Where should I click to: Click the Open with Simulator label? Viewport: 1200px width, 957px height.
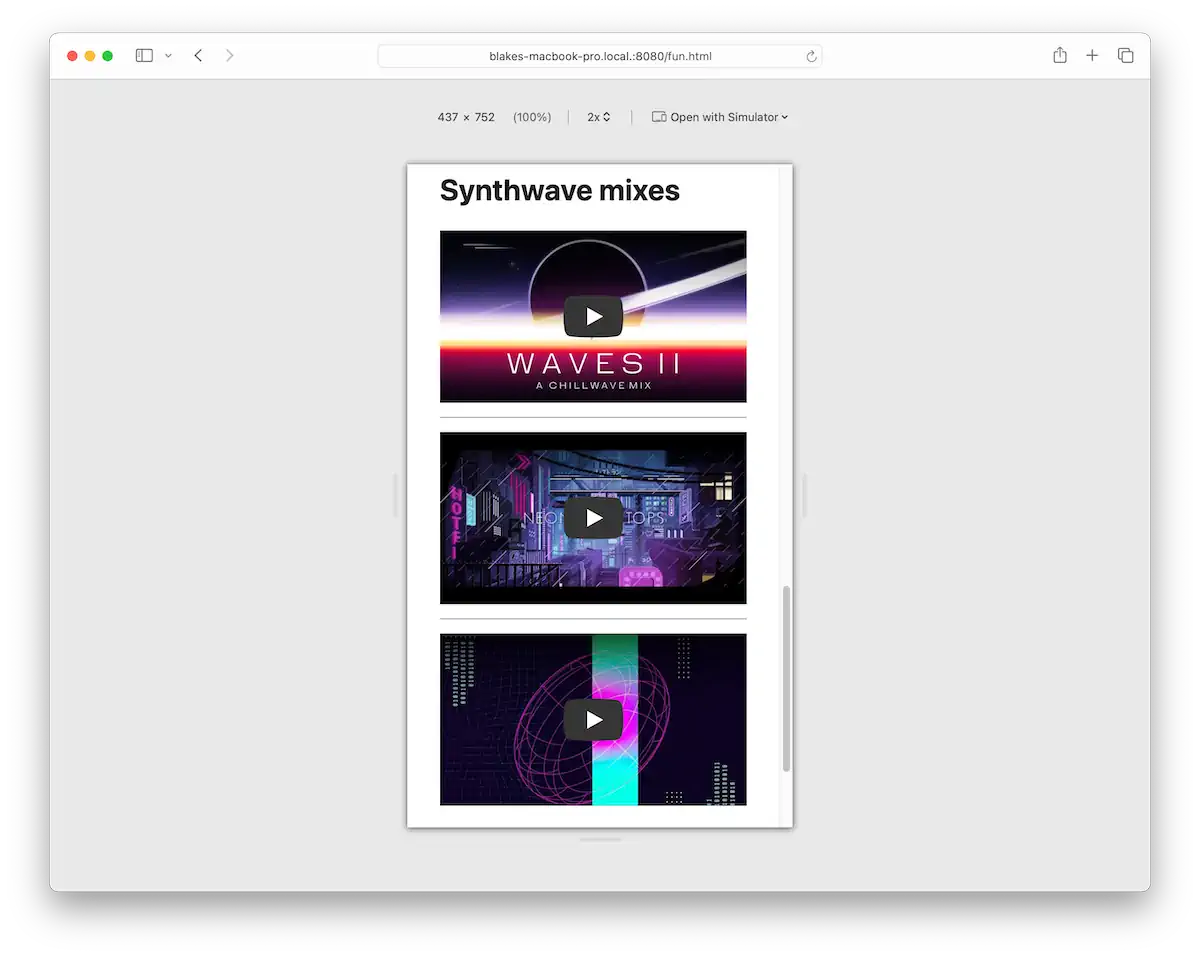tap(725, 117)
